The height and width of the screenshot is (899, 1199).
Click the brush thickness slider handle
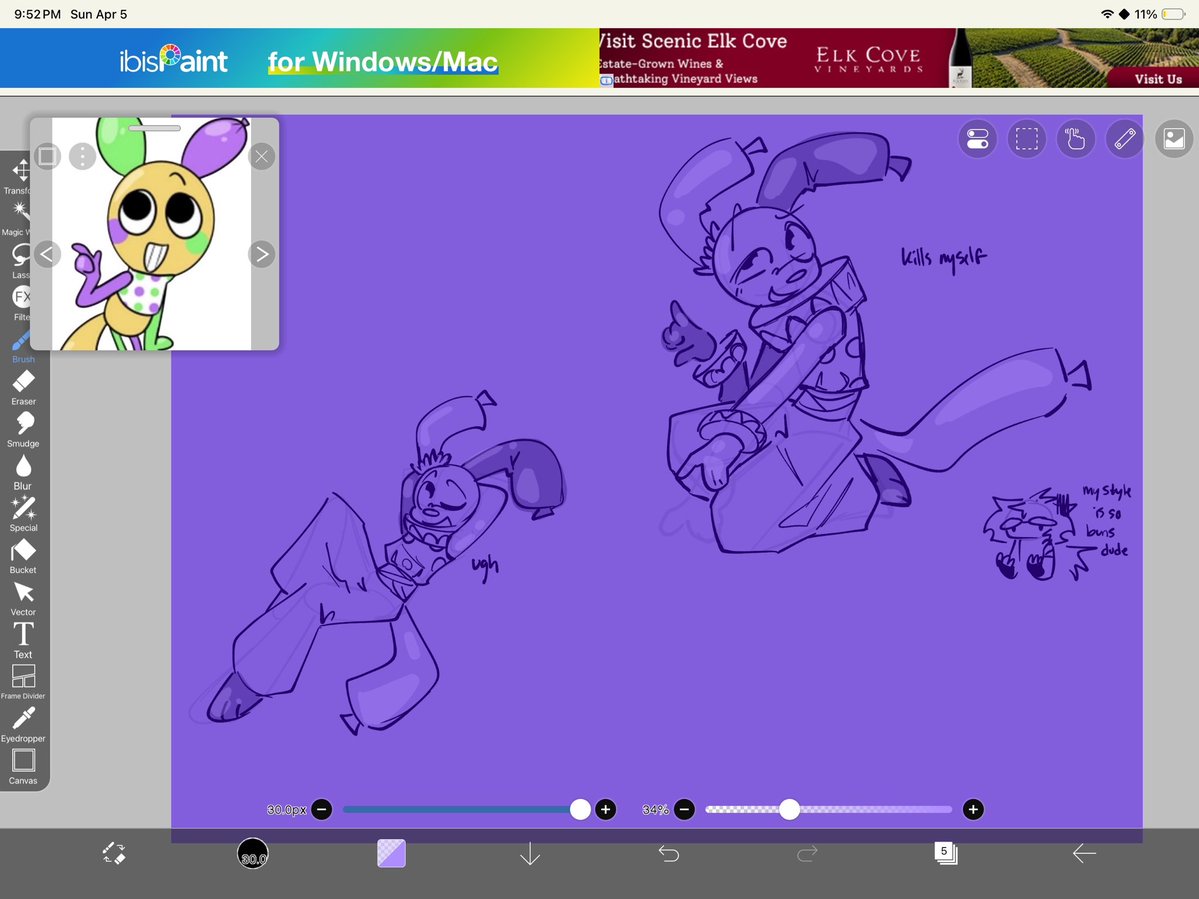tap(580, 809)
